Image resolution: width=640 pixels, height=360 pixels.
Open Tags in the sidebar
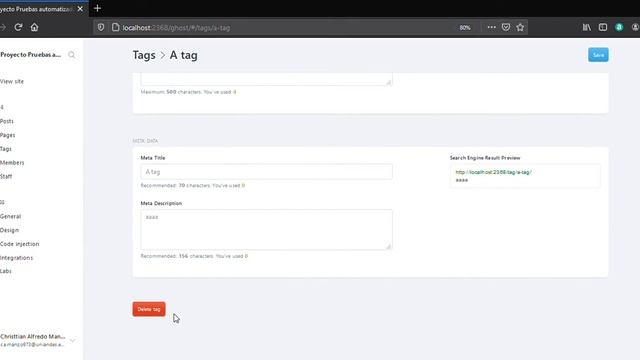click(6, 149)
